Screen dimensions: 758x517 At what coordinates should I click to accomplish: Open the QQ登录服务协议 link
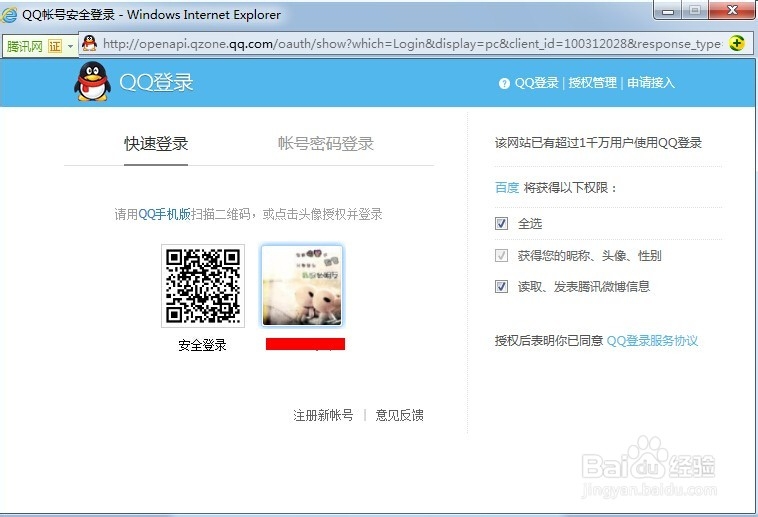(652, 341)
